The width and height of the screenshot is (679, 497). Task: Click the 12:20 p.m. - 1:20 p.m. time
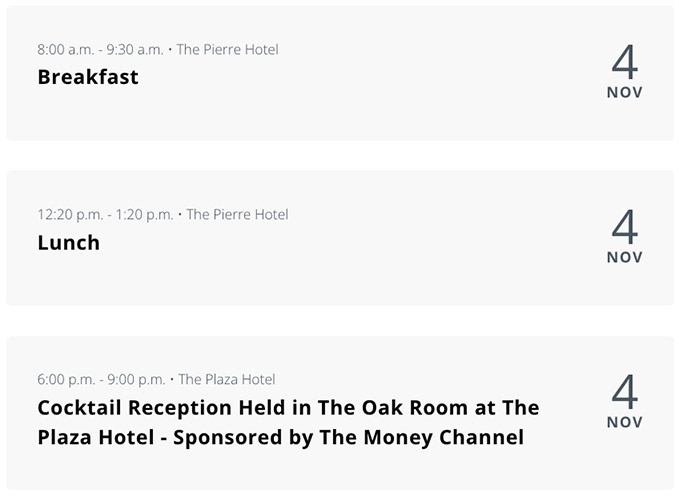pyautogui.click(x=105, y=214)
